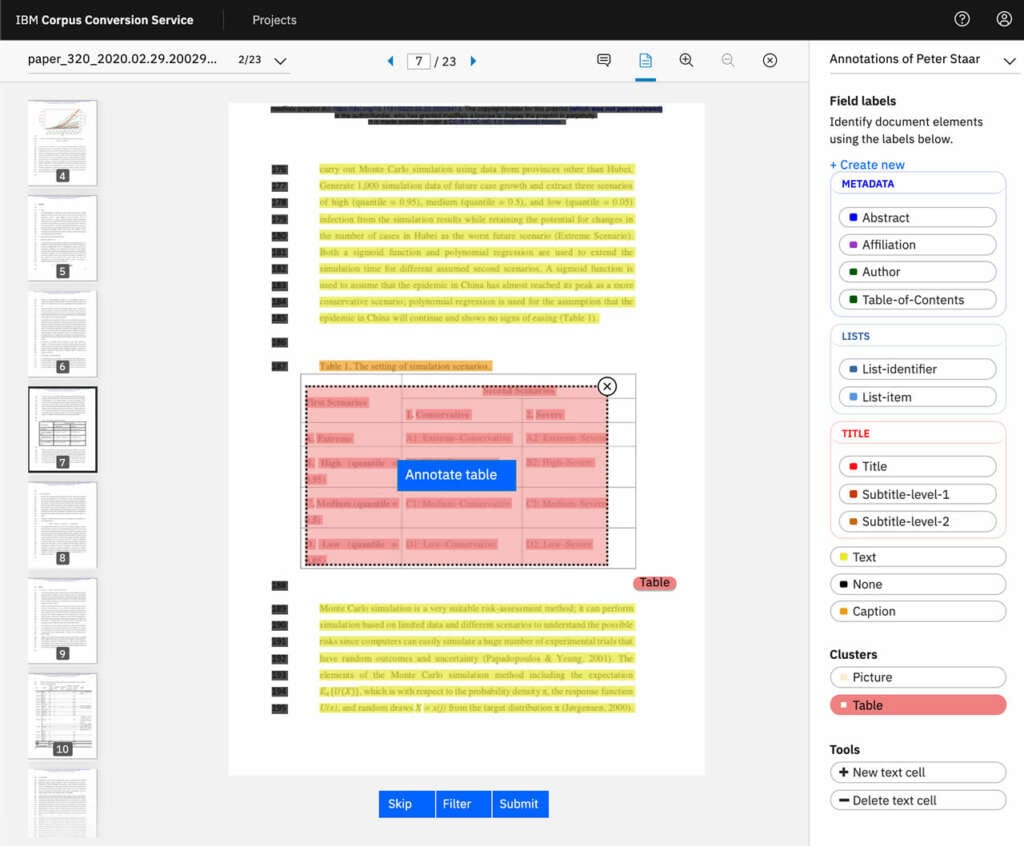Select the Subtitle-level-1 label
The width and height of the screenshot is (1024, 846).
(917, 494)
